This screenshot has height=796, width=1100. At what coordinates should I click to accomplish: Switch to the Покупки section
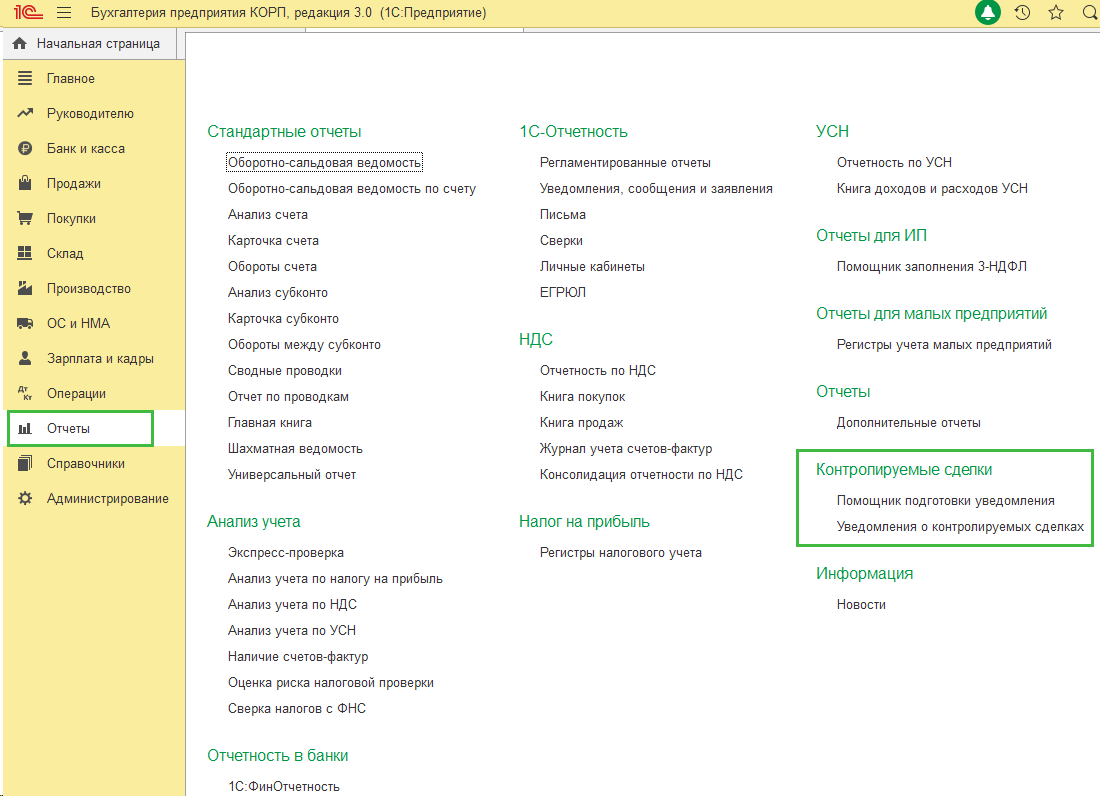(71, 219)
